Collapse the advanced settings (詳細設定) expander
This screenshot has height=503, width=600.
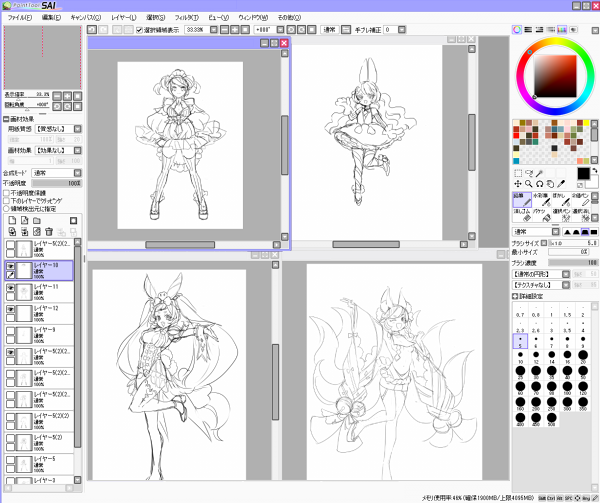(x=515, y=296)
